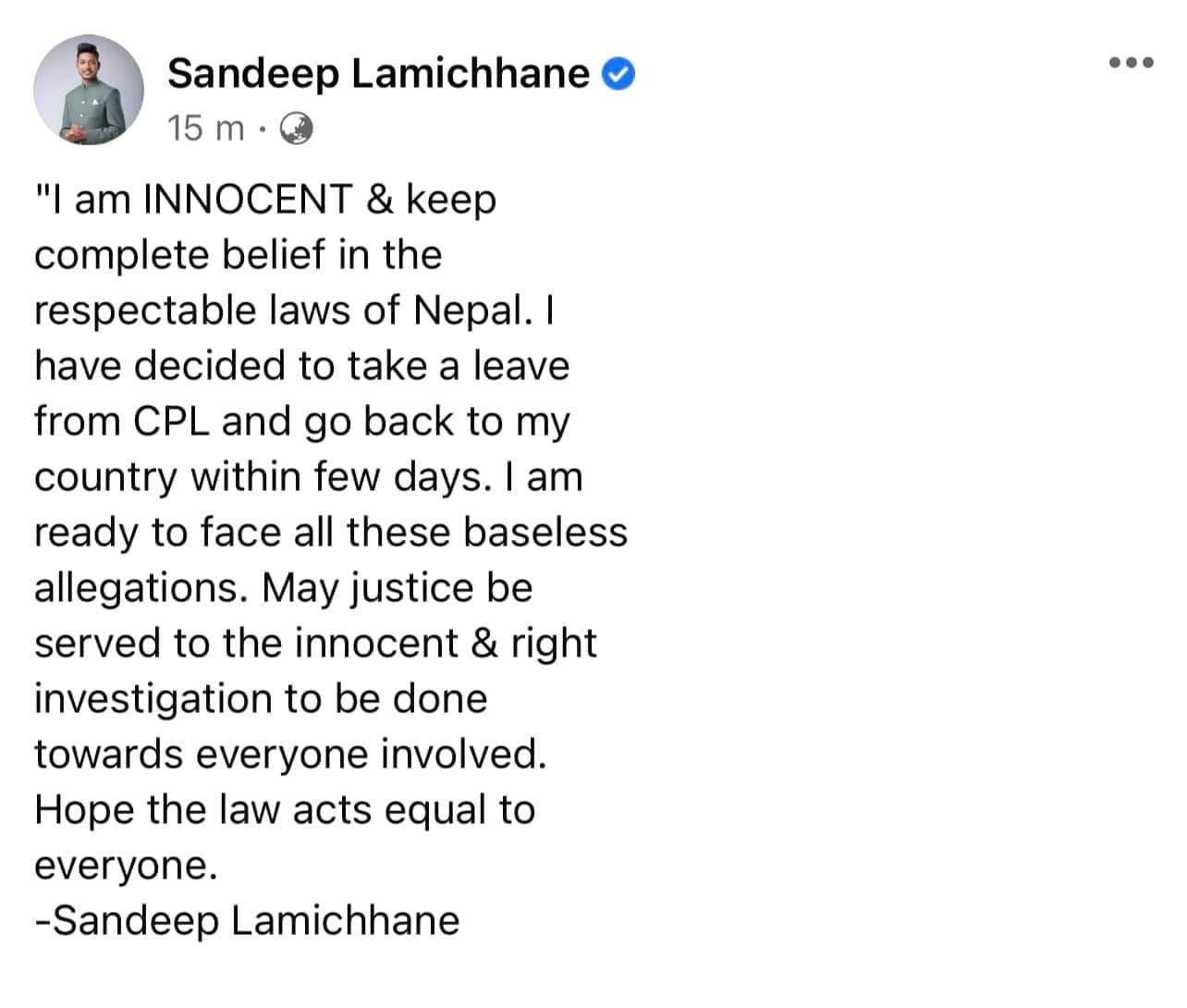Click the blue verified badge

[x=618, y=73]
